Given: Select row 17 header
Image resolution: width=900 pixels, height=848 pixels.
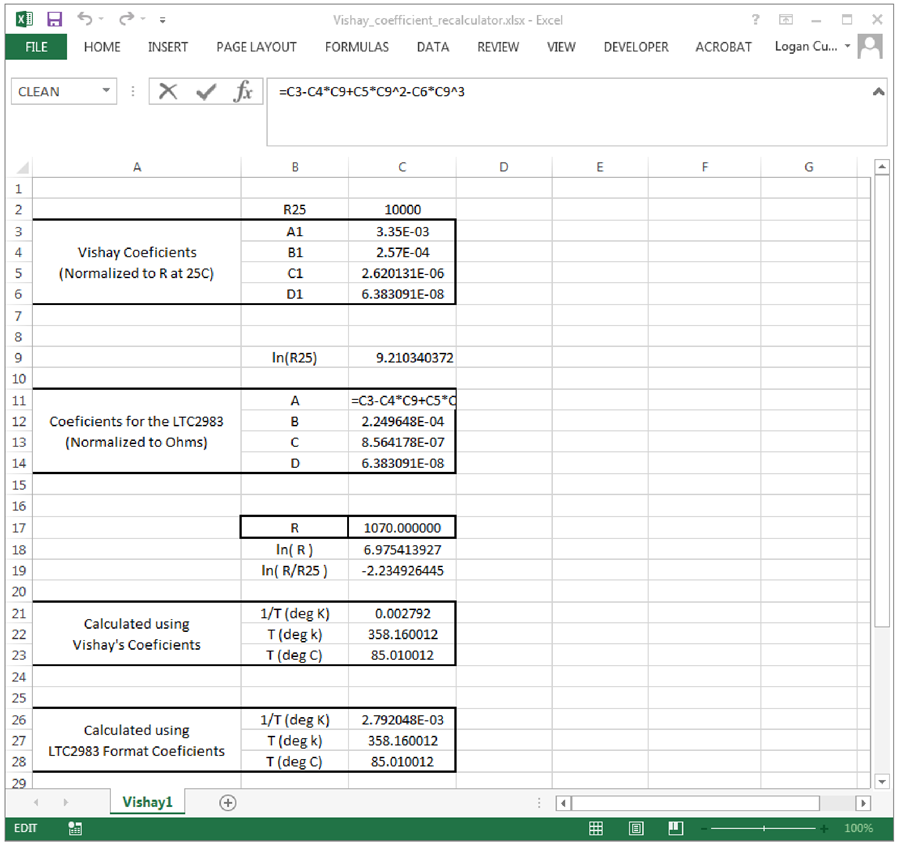Looking at the screenshot, I should pyautogui.click(x=19, y=528).
